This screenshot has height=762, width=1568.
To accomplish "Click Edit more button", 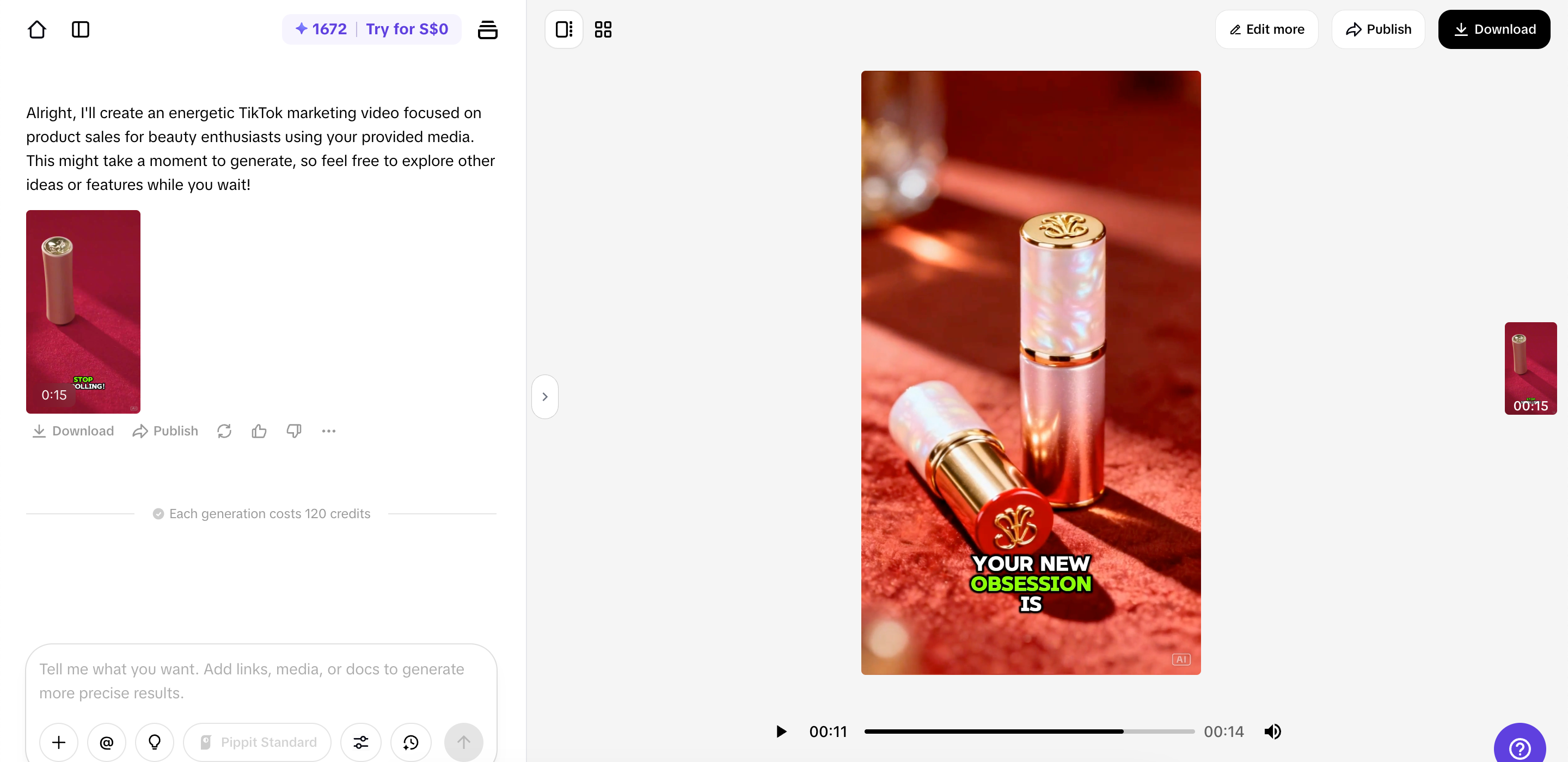I will pyautogui.click(x=1267, y=29).
